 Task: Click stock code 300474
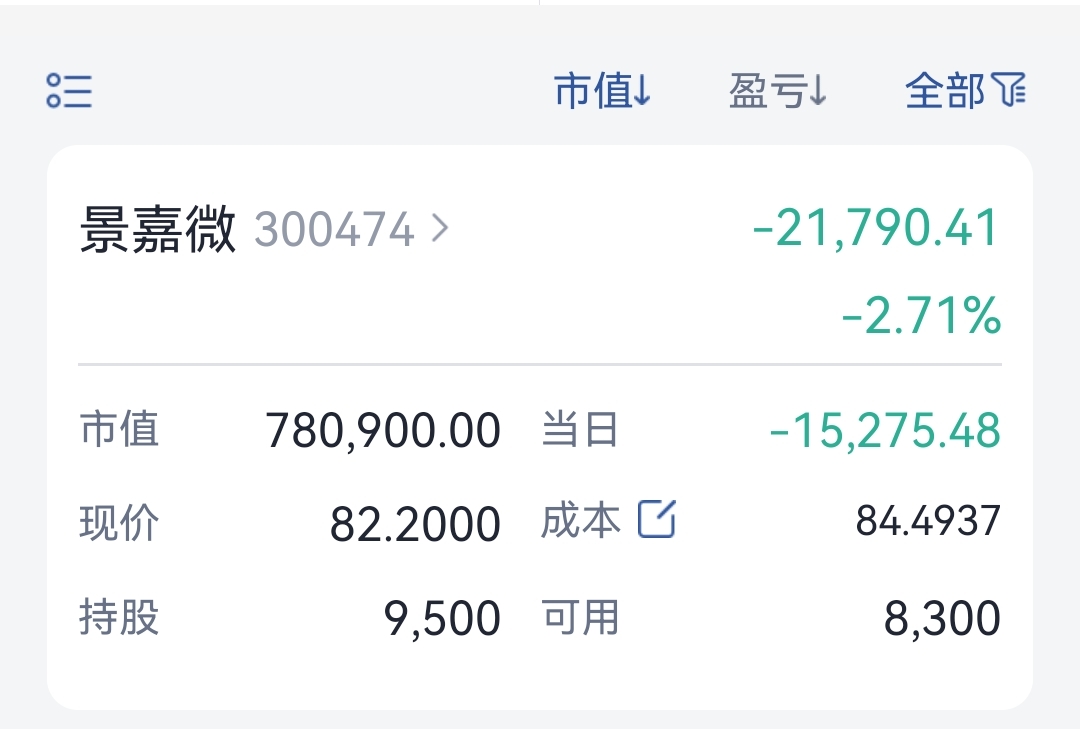335,229
